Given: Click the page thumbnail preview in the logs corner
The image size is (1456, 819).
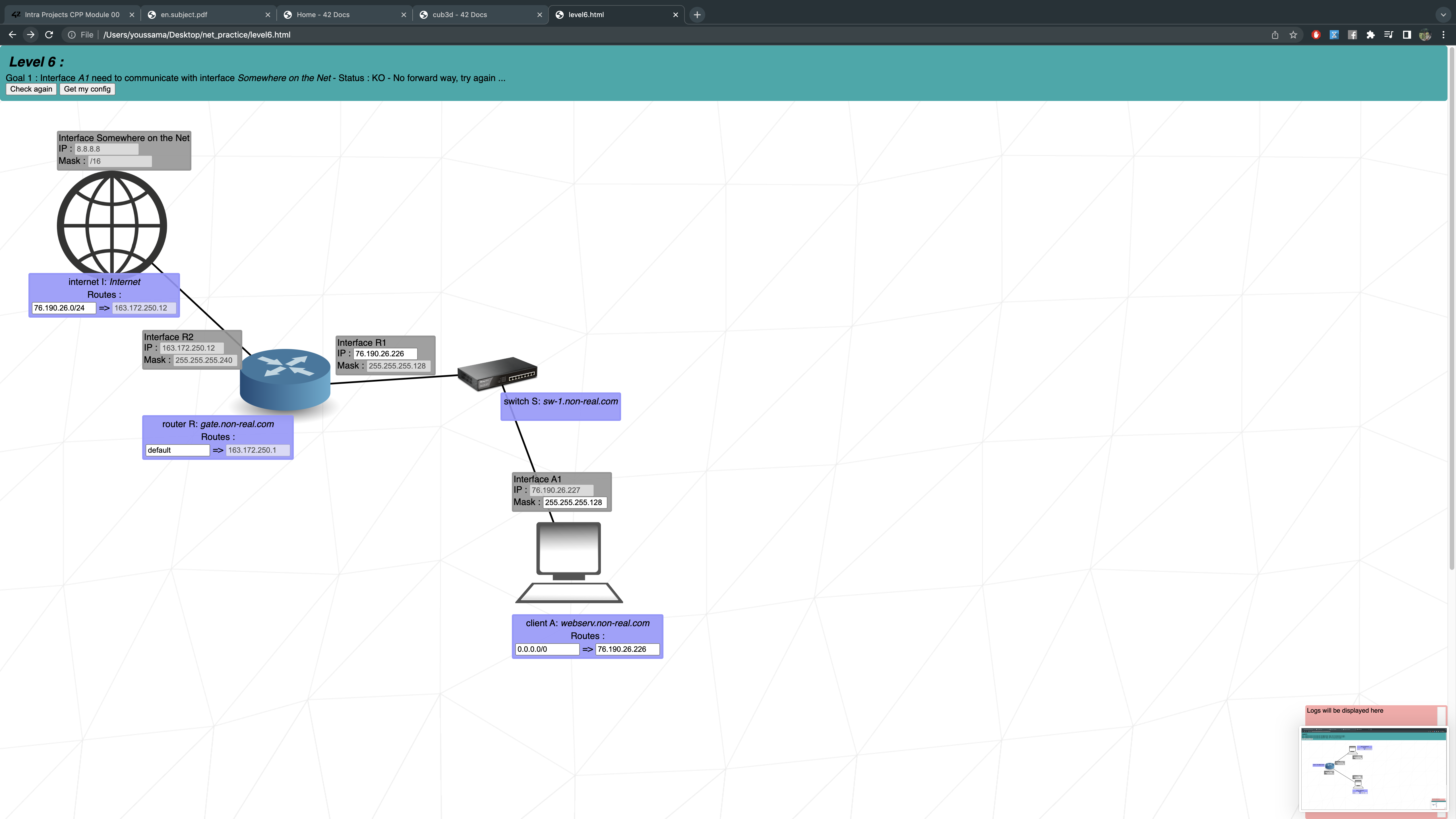Looking at the screenshot, I should (1374, 769).
